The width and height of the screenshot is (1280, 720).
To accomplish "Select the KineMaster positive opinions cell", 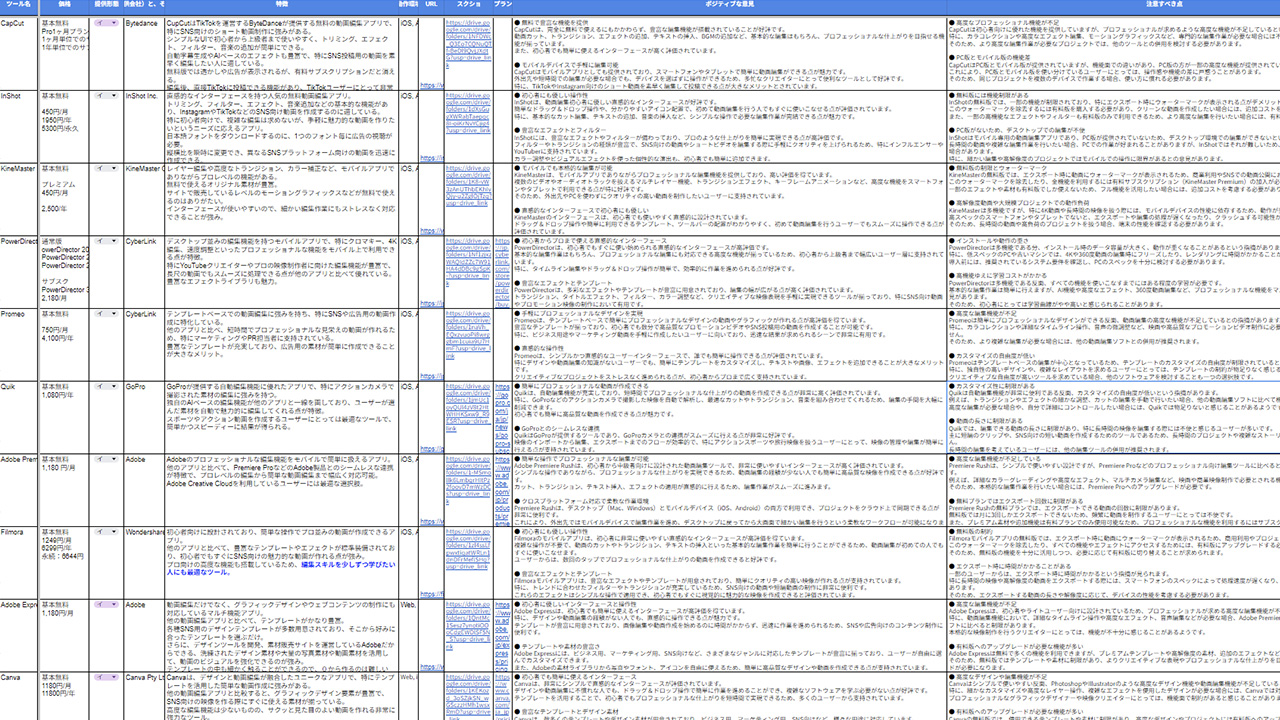I will tap(730, 198).
